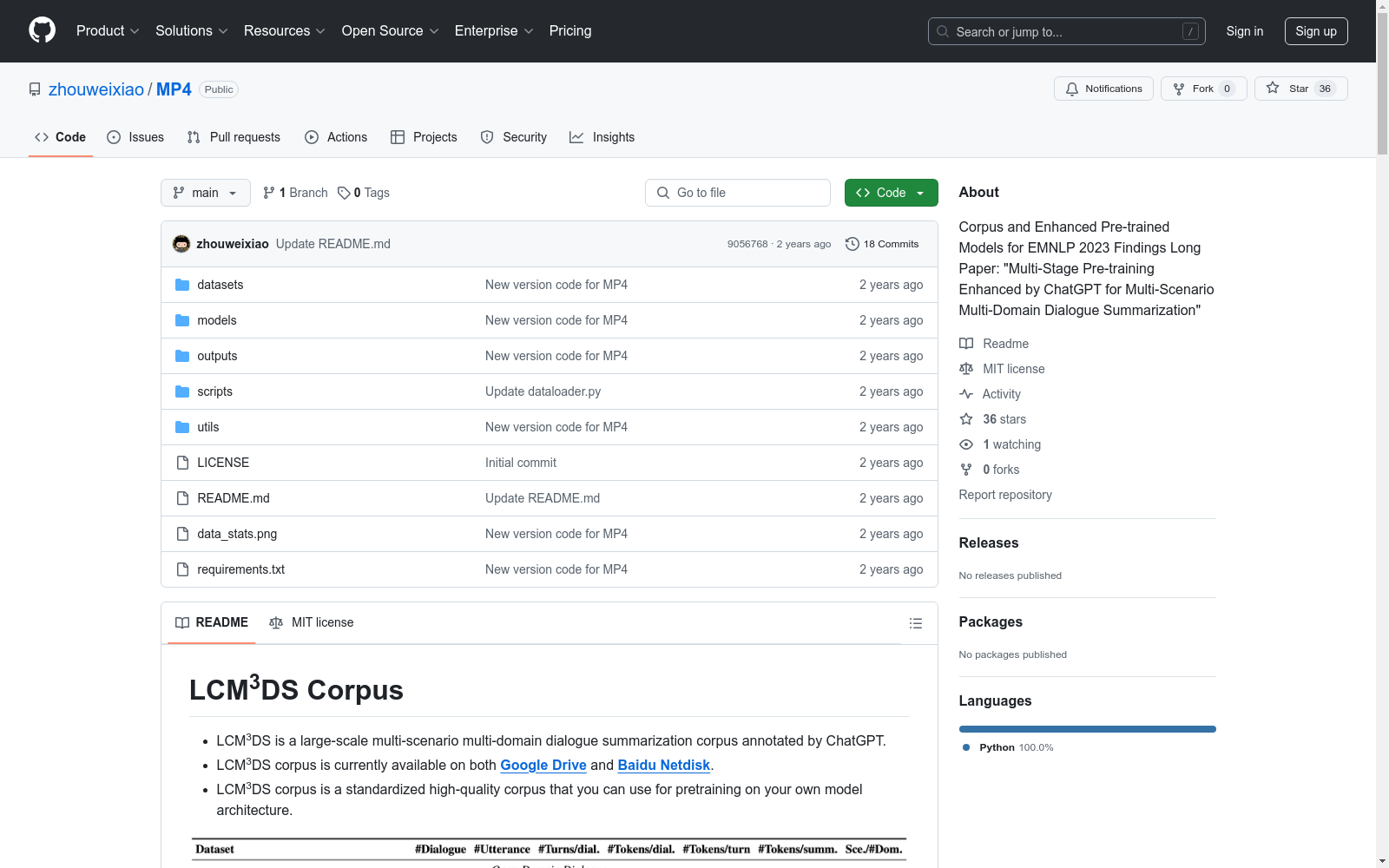
Task: Expand the Resources menu
Action: [284, 30]
